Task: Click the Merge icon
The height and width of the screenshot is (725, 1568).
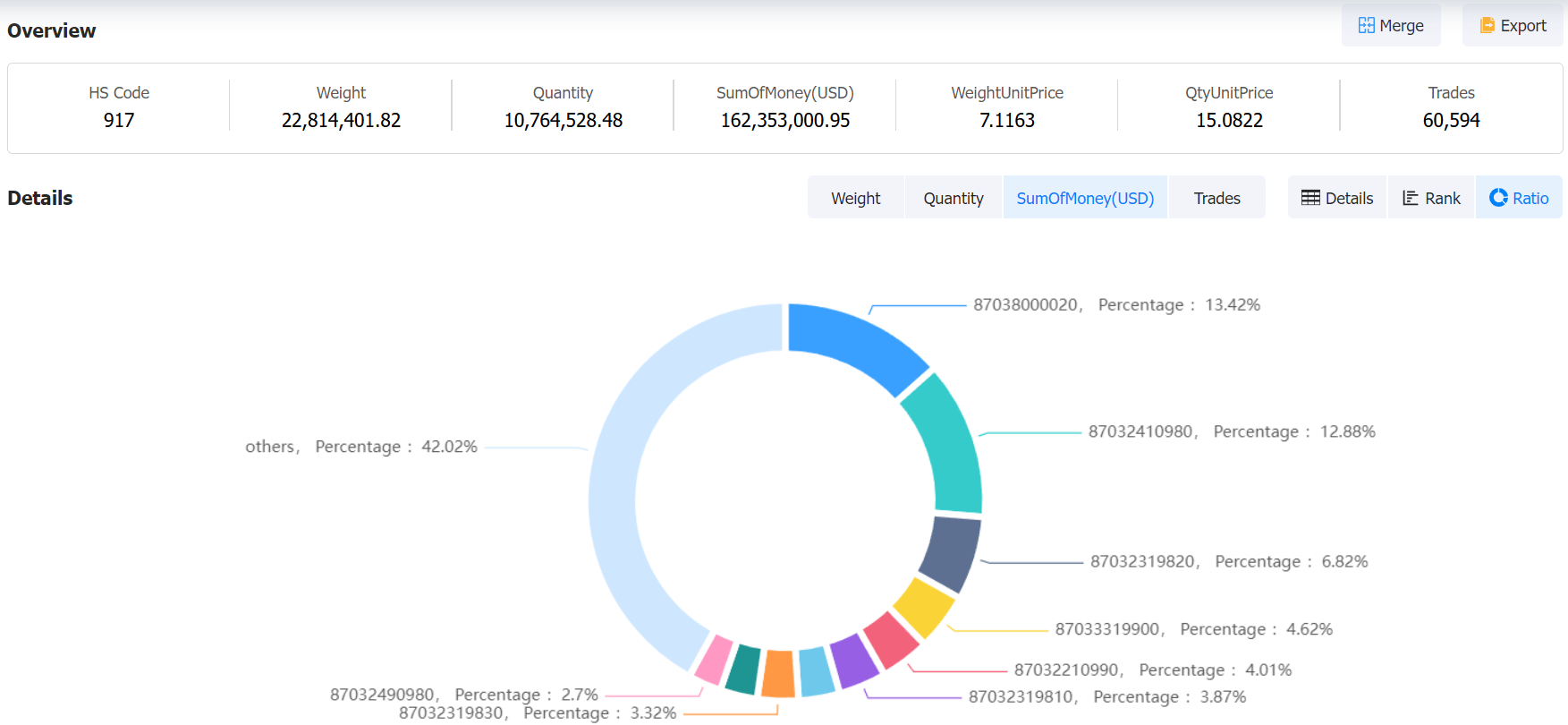Action: pos(1366,26)
